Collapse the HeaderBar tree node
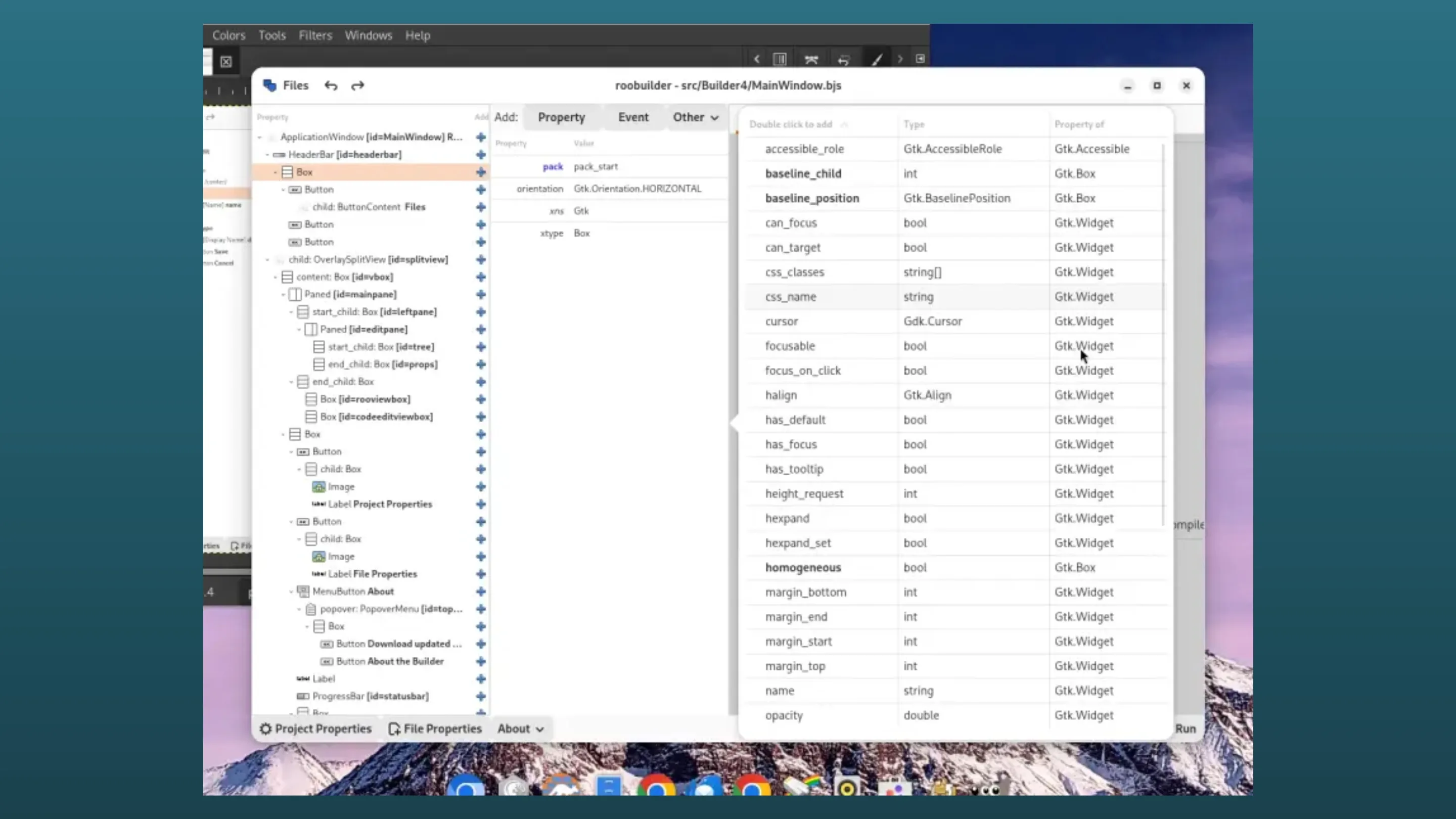Screen dimensions: 1456x819 coord(268,154)
